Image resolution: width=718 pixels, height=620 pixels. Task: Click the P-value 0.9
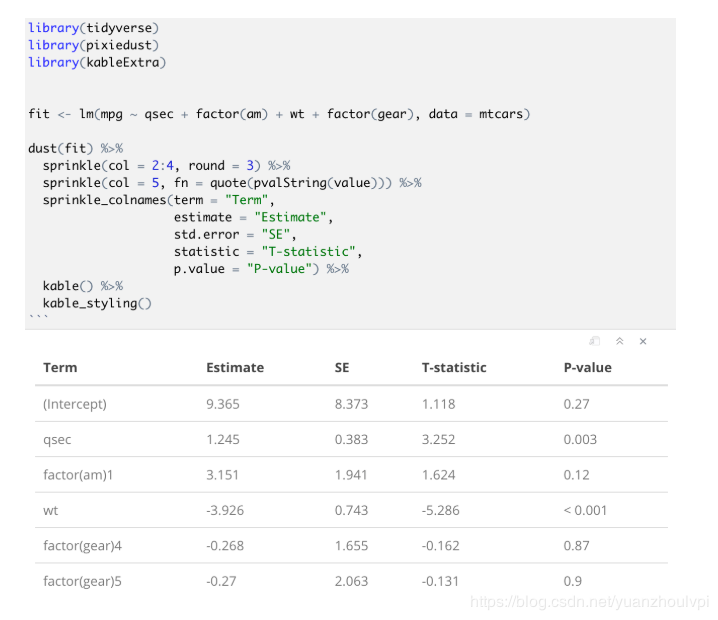(x=573, y=581)
